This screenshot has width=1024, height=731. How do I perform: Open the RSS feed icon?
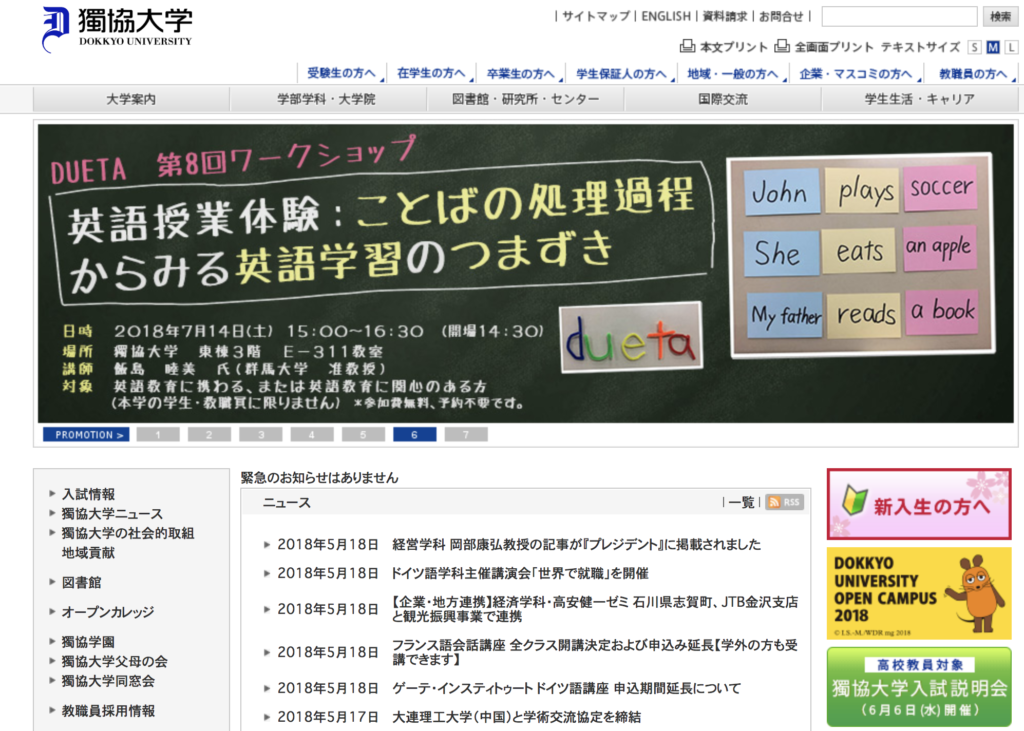coord(784,502)
